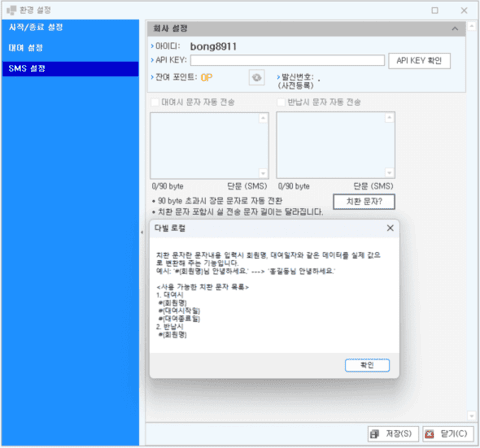
Task: Select the SMS 설정 menu item
Action: click(70, 69)
